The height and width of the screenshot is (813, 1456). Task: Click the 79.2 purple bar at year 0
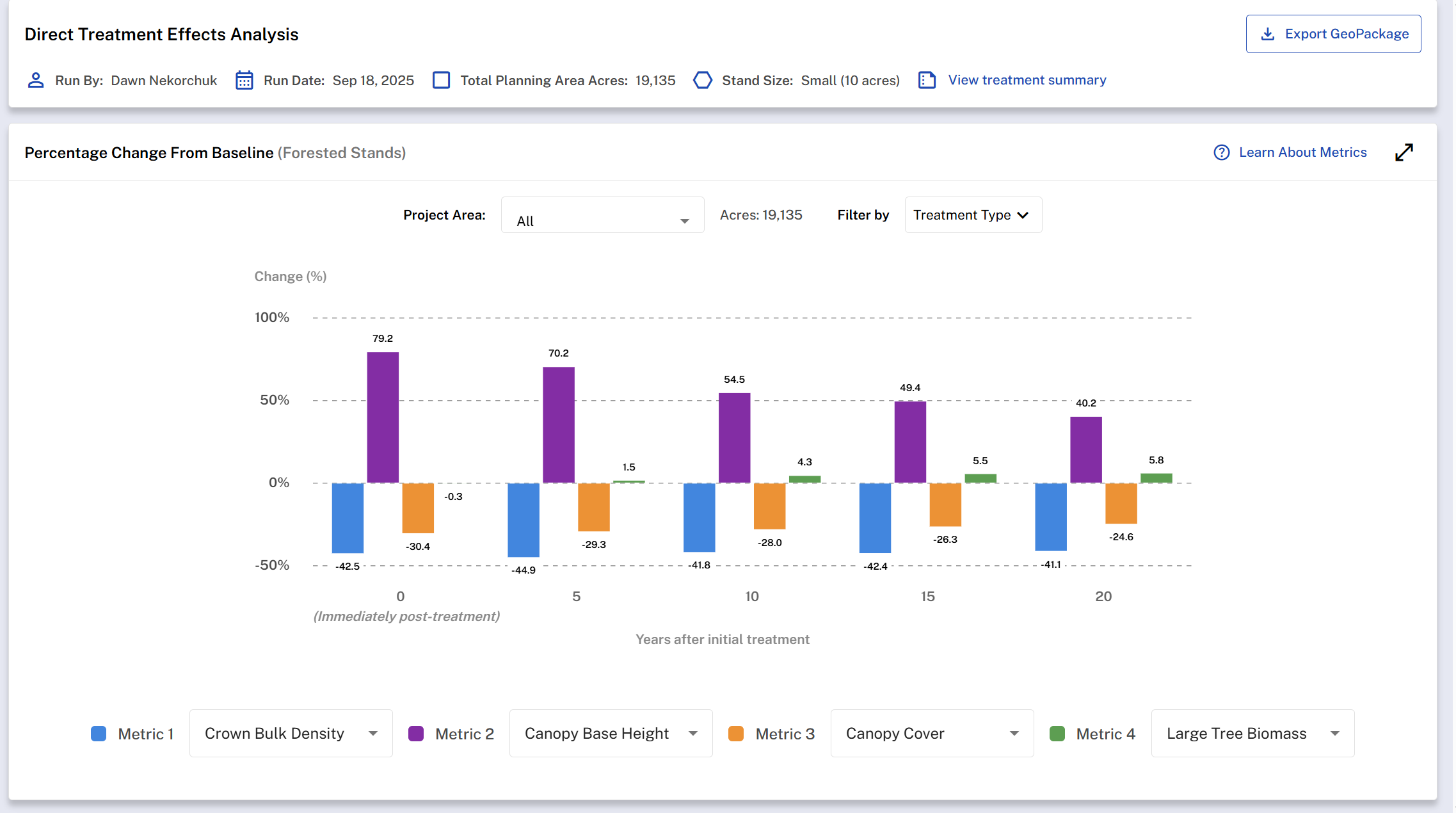(x=383, y=417)
